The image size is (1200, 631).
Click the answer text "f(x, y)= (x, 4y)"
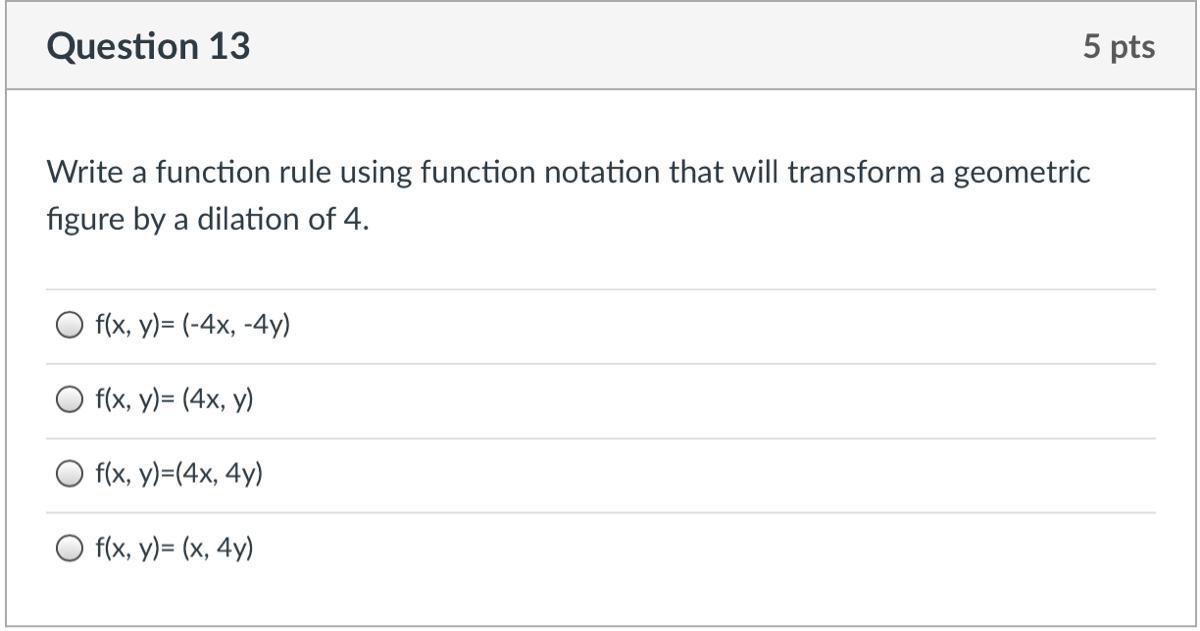[x=174, y=548]
